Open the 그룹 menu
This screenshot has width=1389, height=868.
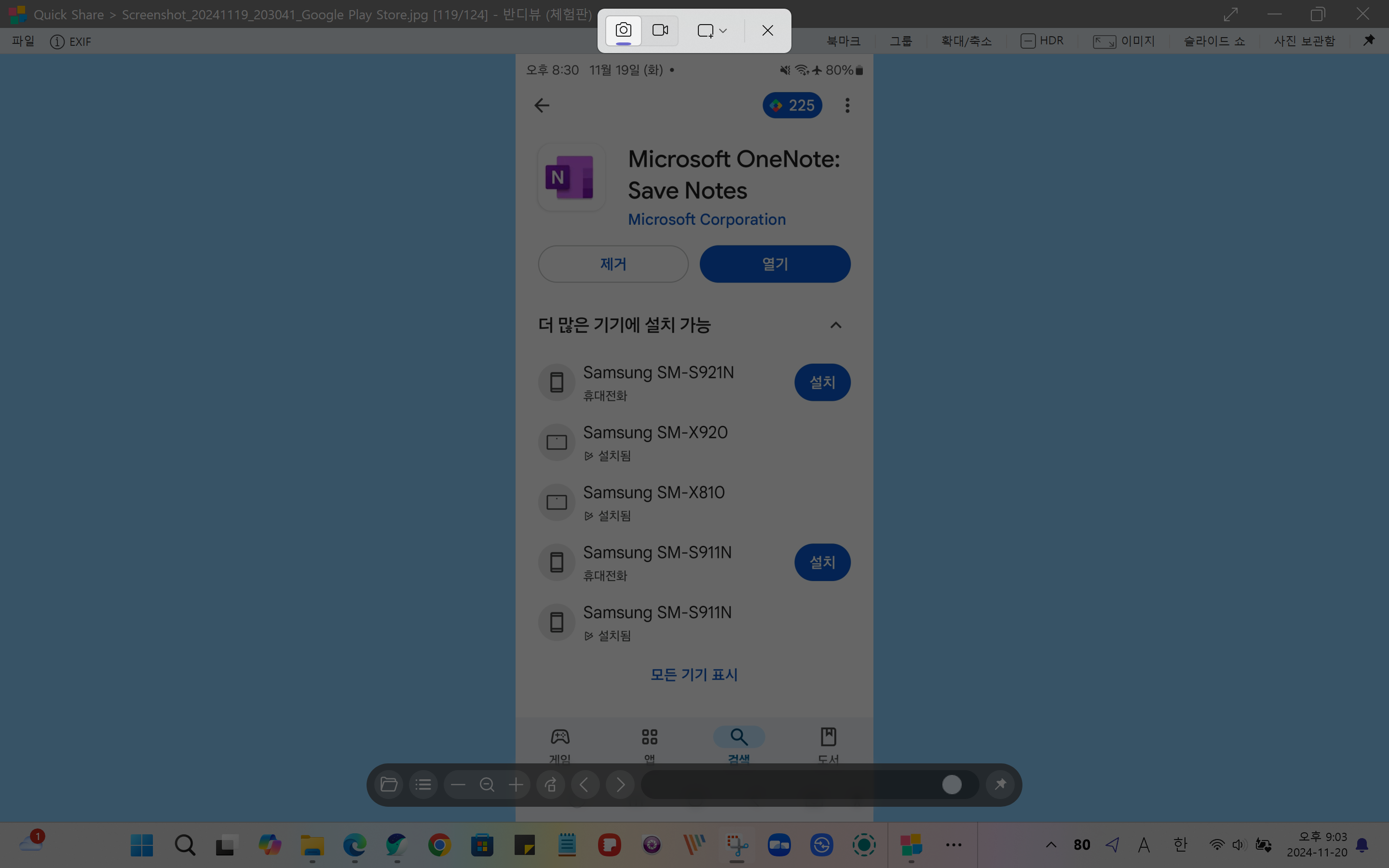point(900,41)
